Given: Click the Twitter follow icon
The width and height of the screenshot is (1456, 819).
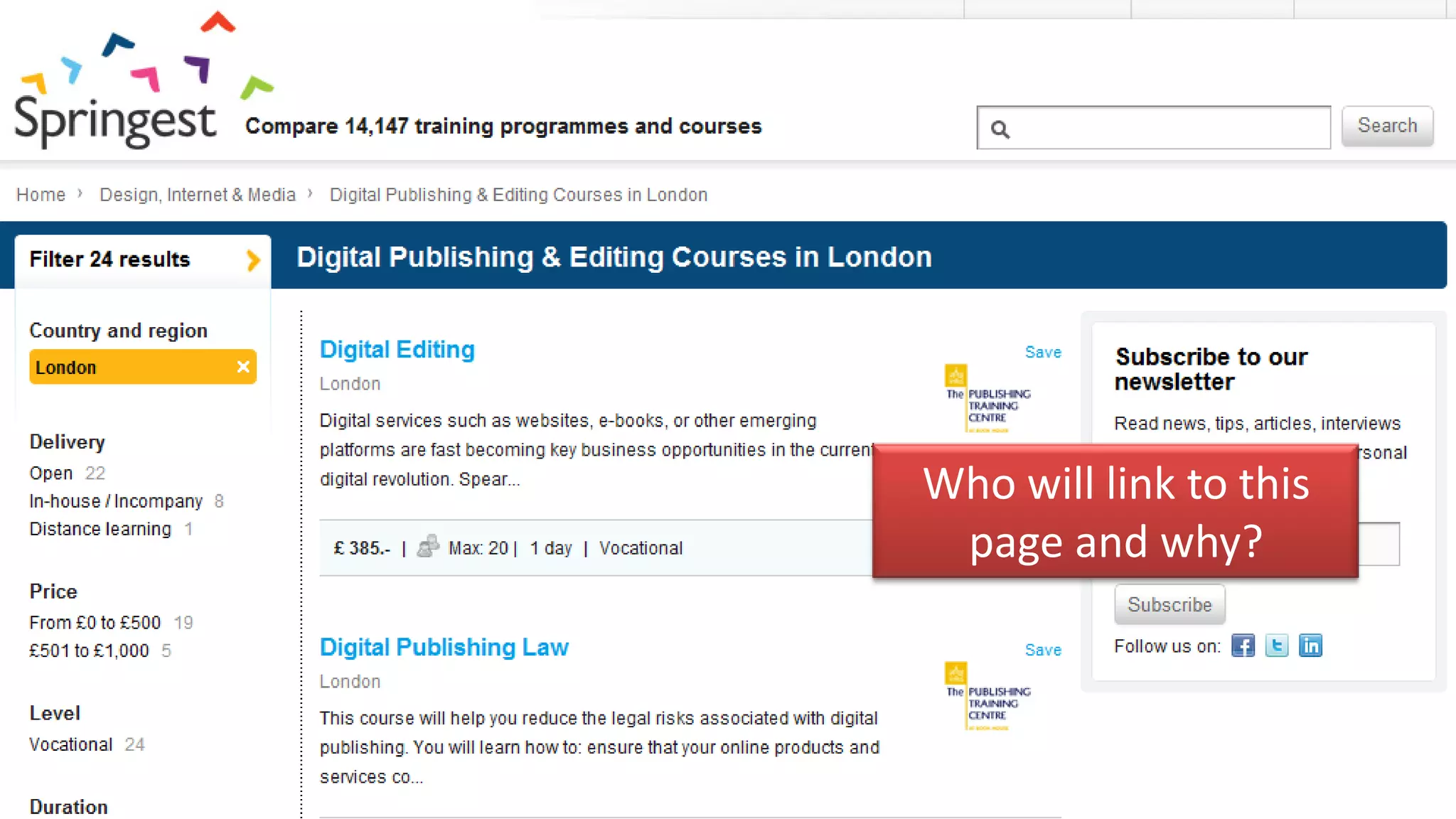Looking at the screenshot, I should point(1277,646).
